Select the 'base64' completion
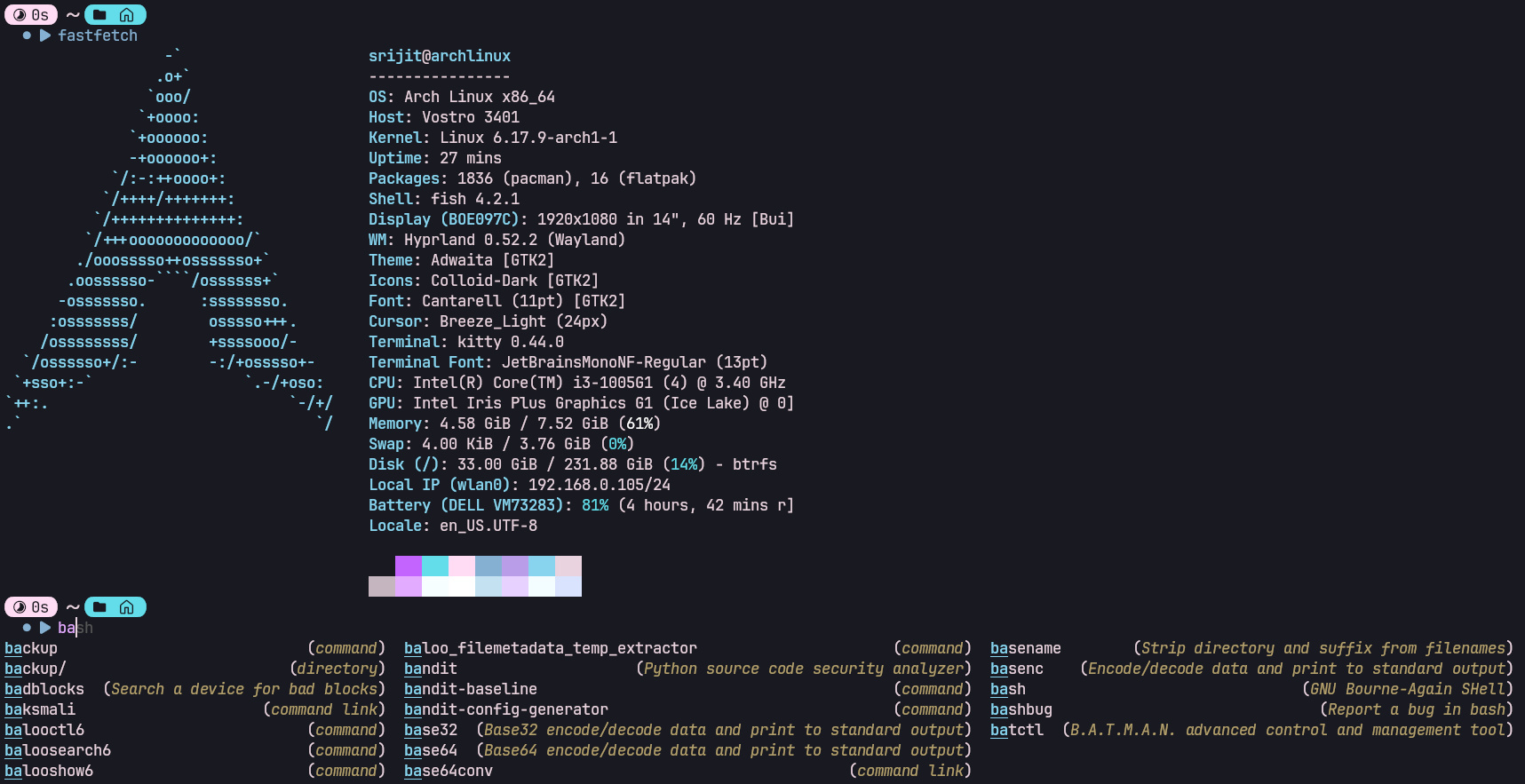The width and height of the screenshot is (1525, 784). 687,750
